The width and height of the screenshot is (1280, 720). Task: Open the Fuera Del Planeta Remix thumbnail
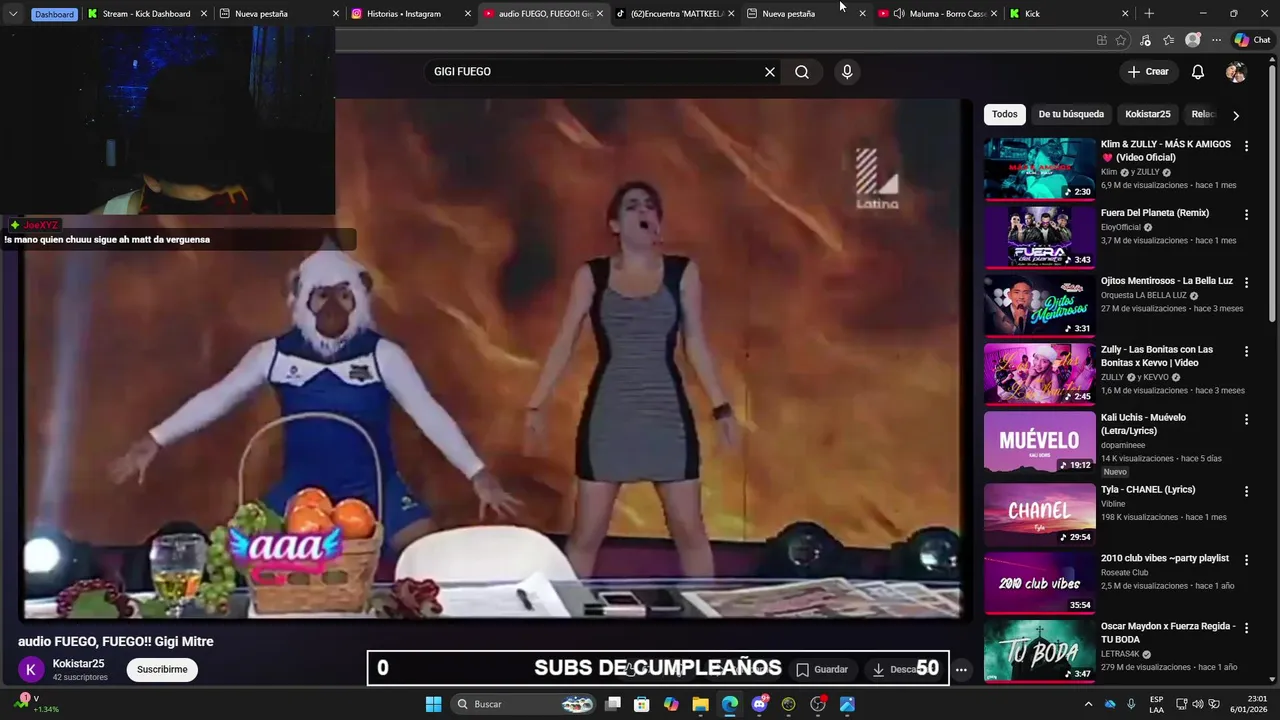[1040, 237]
